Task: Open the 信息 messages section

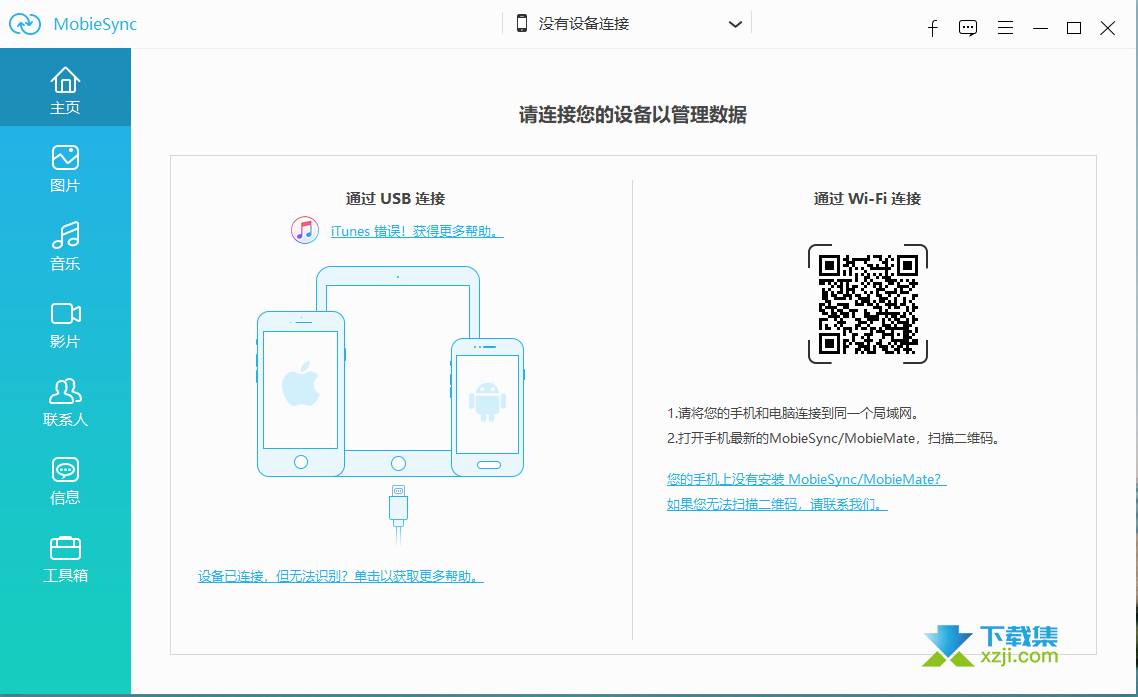Action: [65, 481]
